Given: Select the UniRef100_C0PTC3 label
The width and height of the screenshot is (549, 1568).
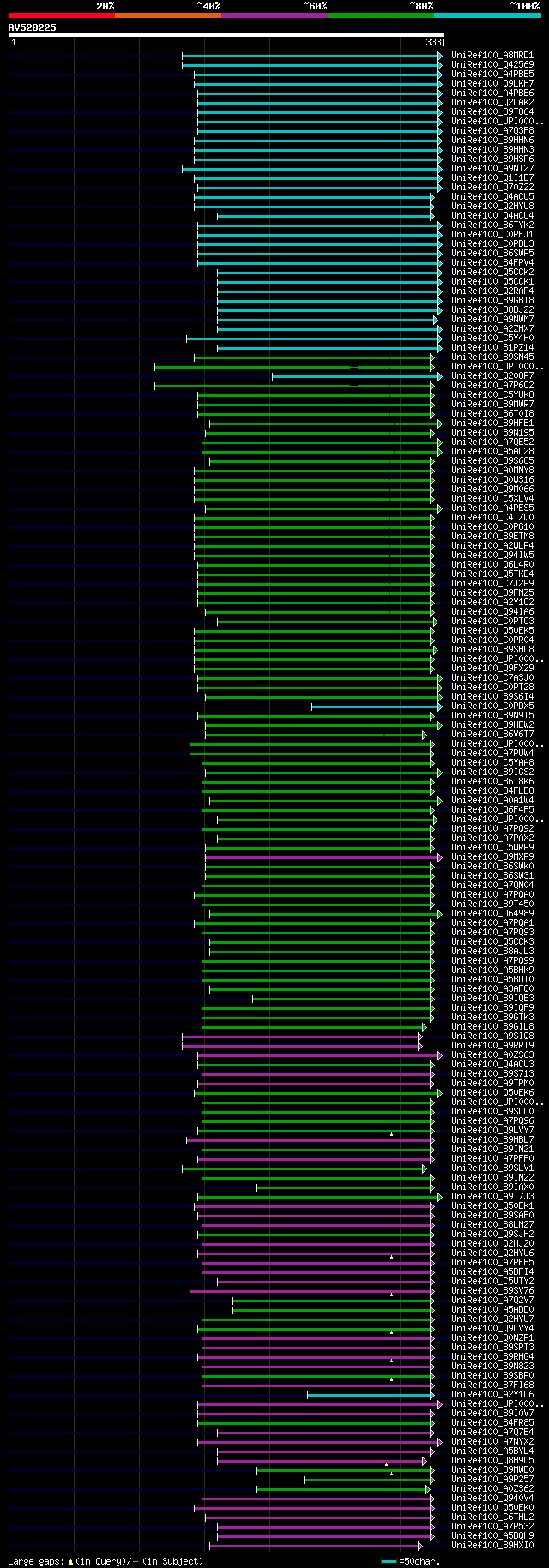Looking at the screenshot, I should pyautogui.click(x=492, y=622).
